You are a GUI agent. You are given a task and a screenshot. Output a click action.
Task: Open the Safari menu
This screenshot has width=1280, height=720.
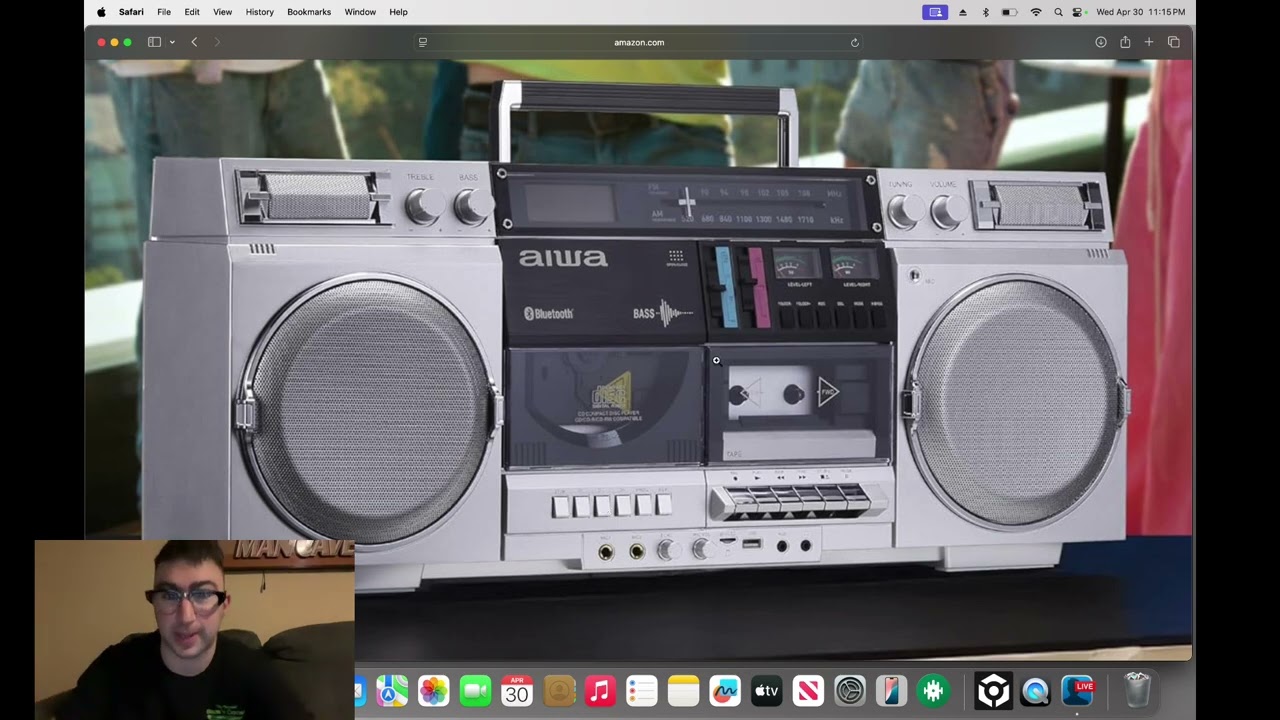[131, 12]
